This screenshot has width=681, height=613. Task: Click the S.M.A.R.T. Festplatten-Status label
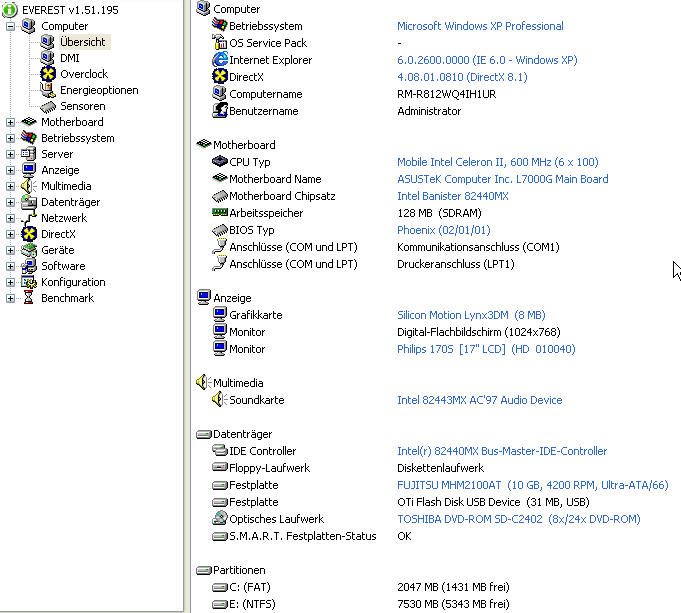303,536
